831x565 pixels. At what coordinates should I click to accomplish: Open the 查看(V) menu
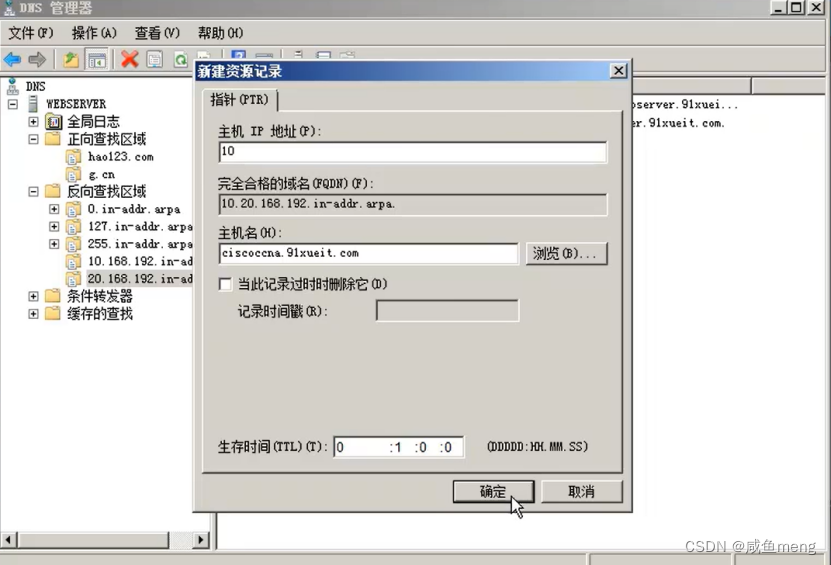pos(157,33)
